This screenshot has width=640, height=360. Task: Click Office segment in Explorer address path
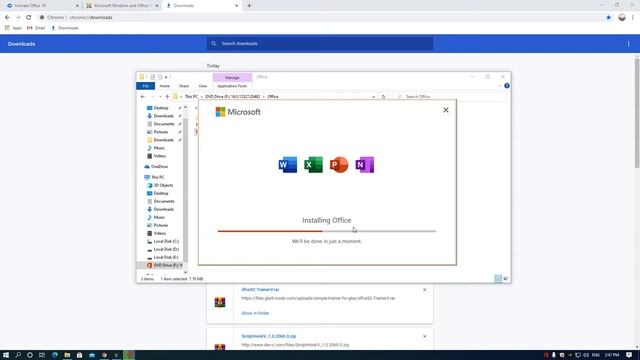pyautogui.click(x=273, y=97)
